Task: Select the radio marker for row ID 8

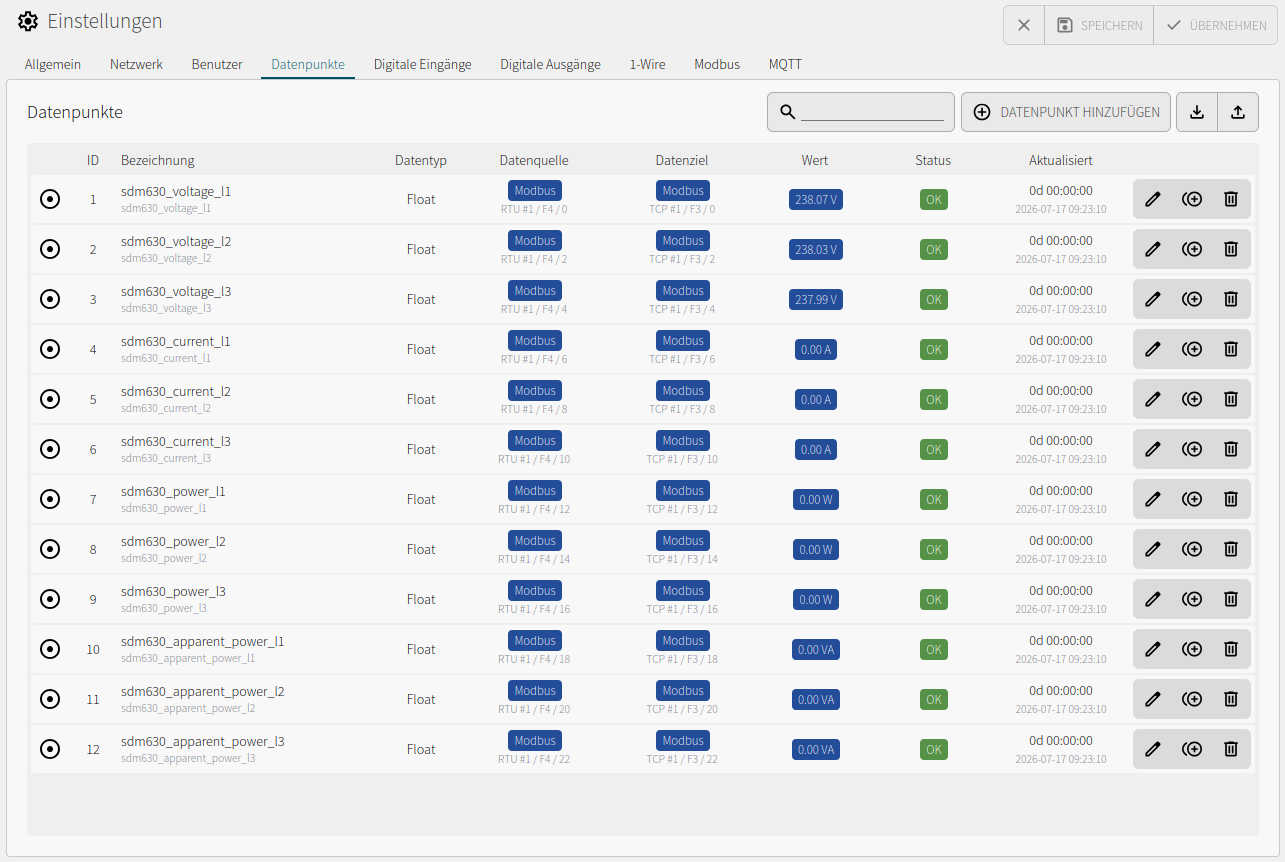Action: click(x=50, y=549)
